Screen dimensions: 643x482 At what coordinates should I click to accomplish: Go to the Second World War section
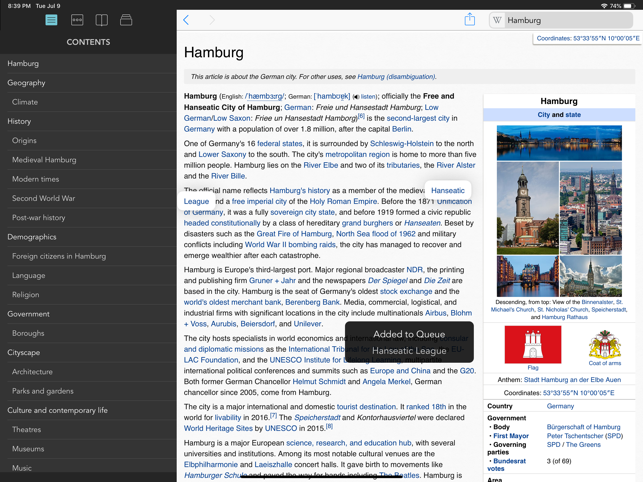pyautogui.click(x=88, y=199)
